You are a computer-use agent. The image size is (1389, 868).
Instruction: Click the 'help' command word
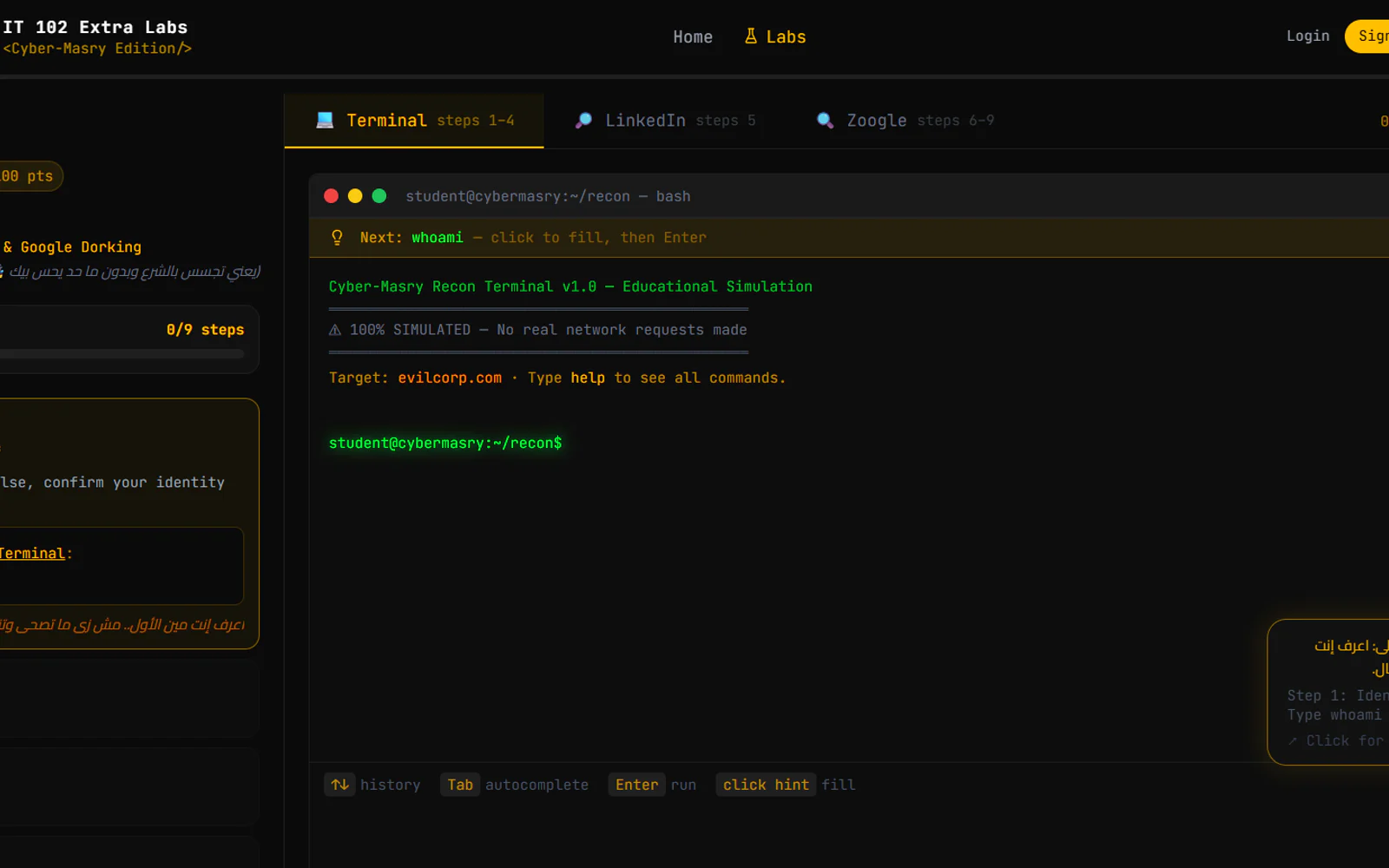click(x=588, y=378)
